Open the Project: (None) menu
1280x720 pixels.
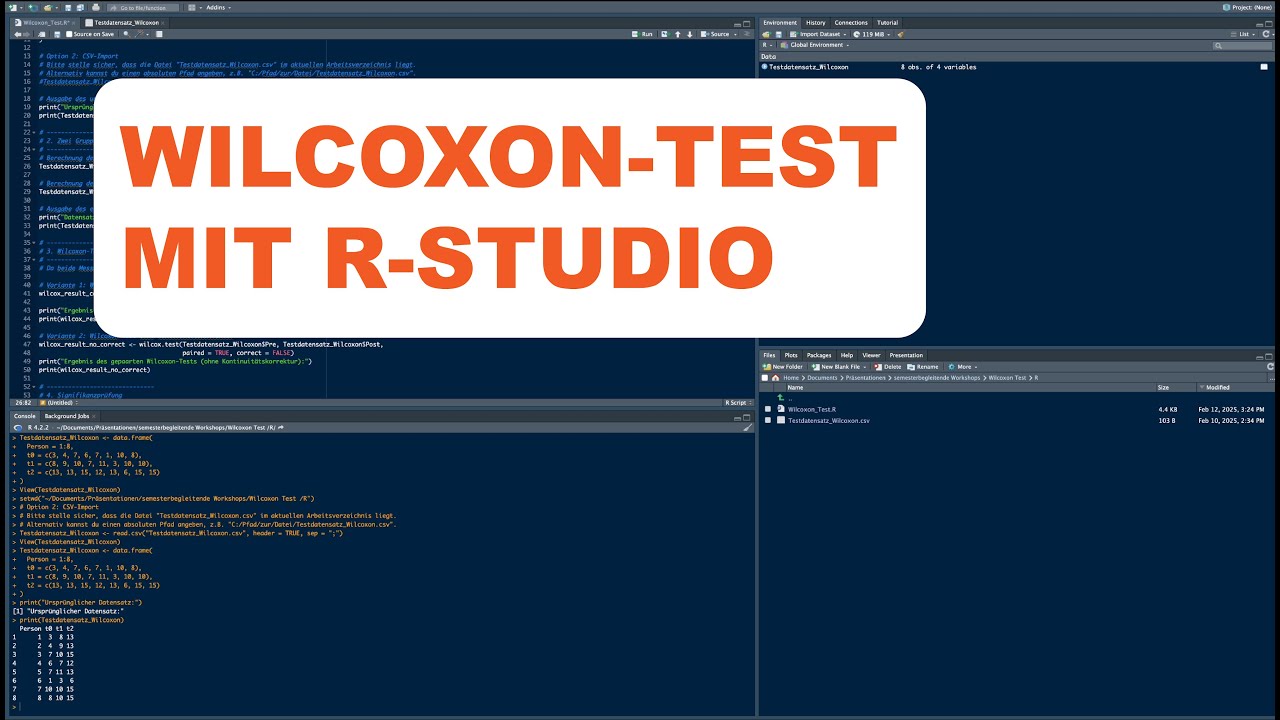tap(1248, 7)
